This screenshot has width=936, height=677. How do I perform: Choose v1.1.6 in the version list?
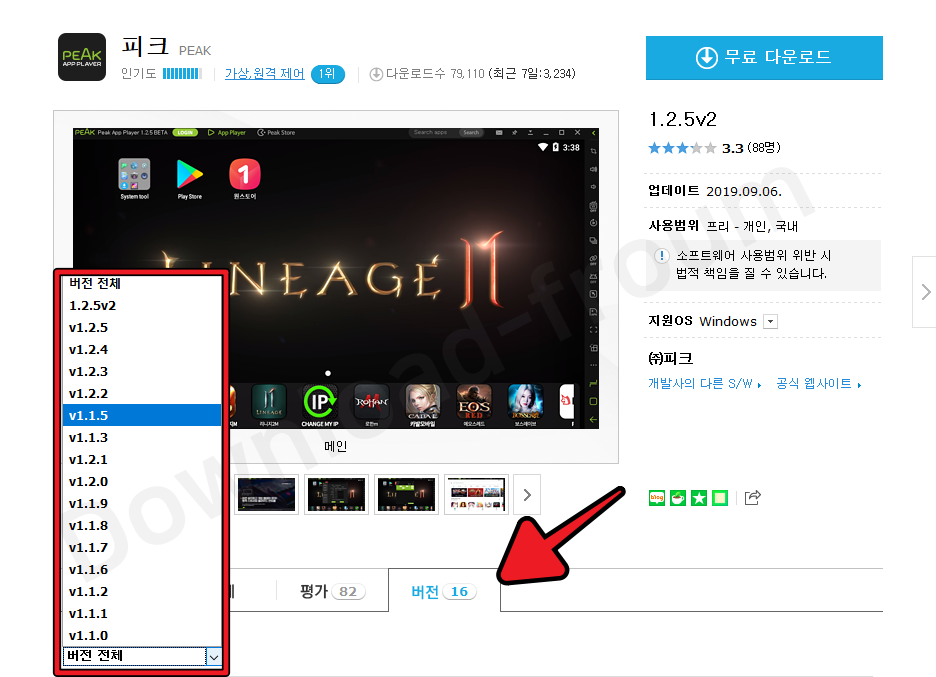pyautogui.click(x=141, y=570)
